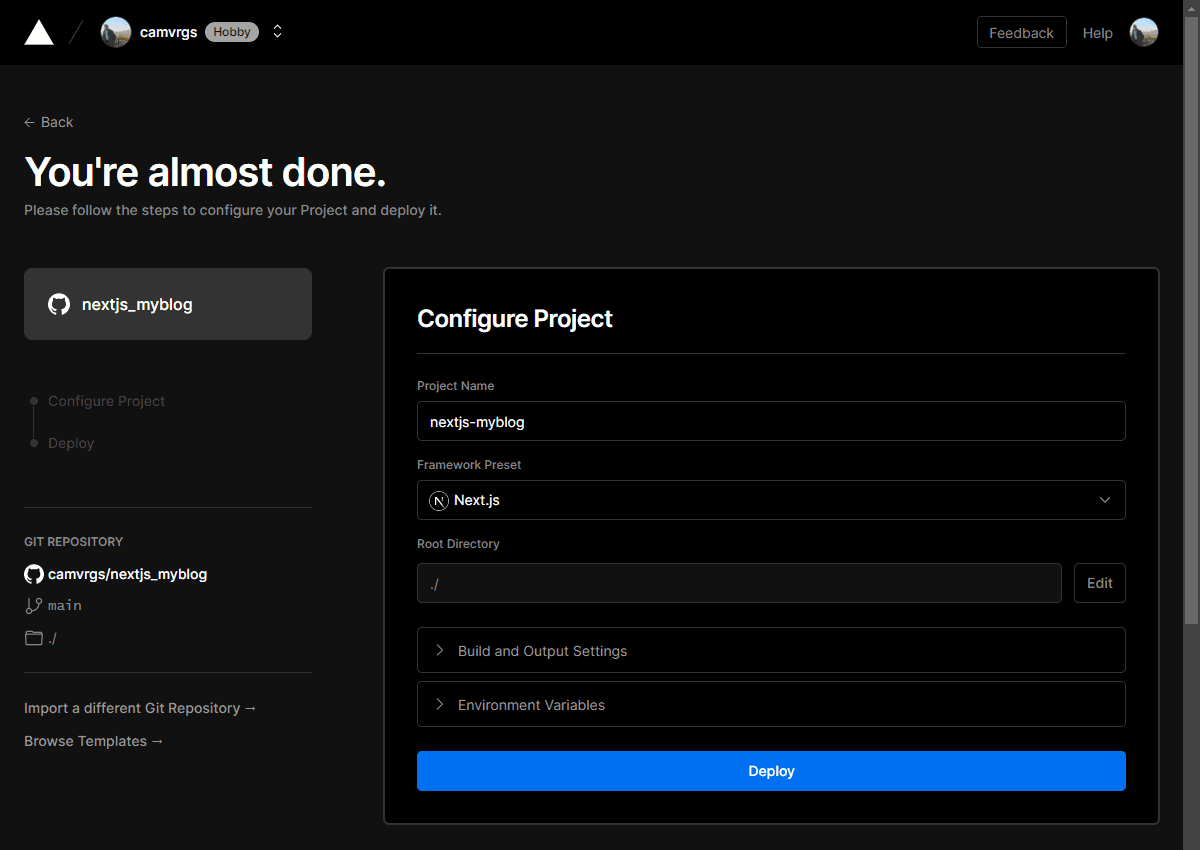Click the Framework Preset chevron arrow

point(1105,500)
